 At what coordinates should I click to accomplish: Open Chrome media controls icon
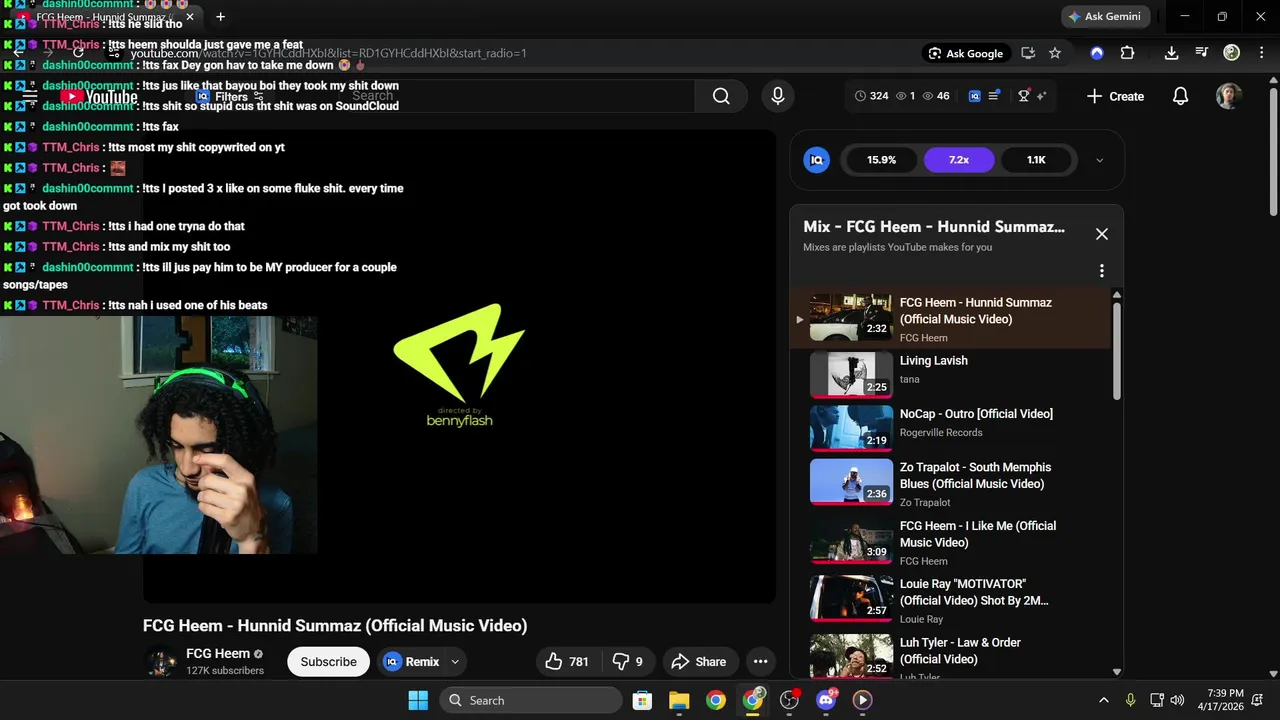pos(1202,53)
